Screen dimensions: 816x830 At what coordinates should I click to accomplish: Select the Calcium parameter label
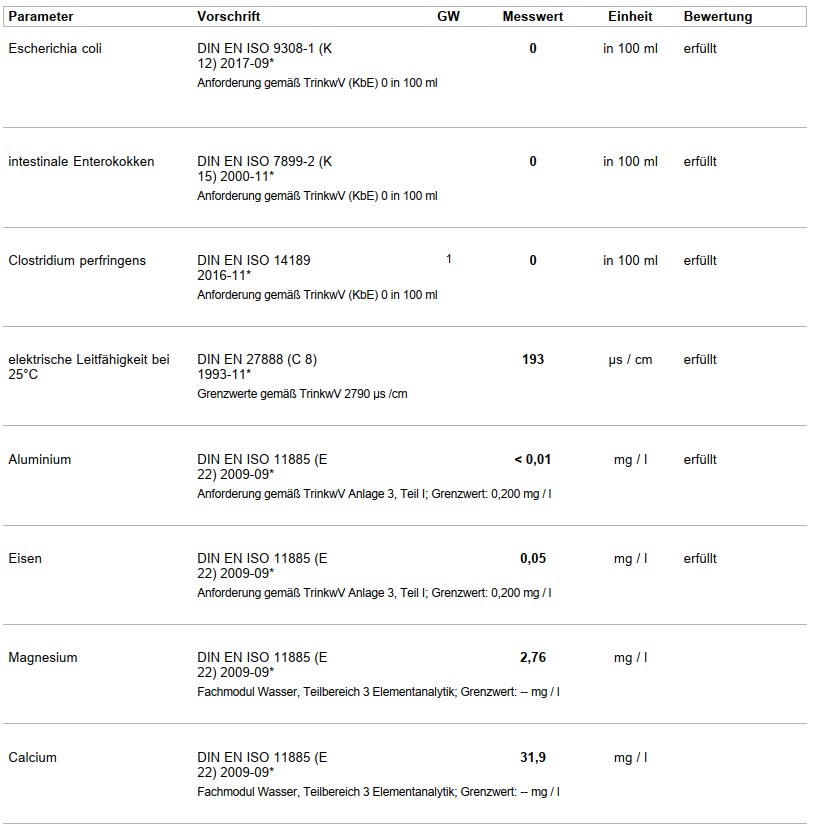tap(32, 757)
